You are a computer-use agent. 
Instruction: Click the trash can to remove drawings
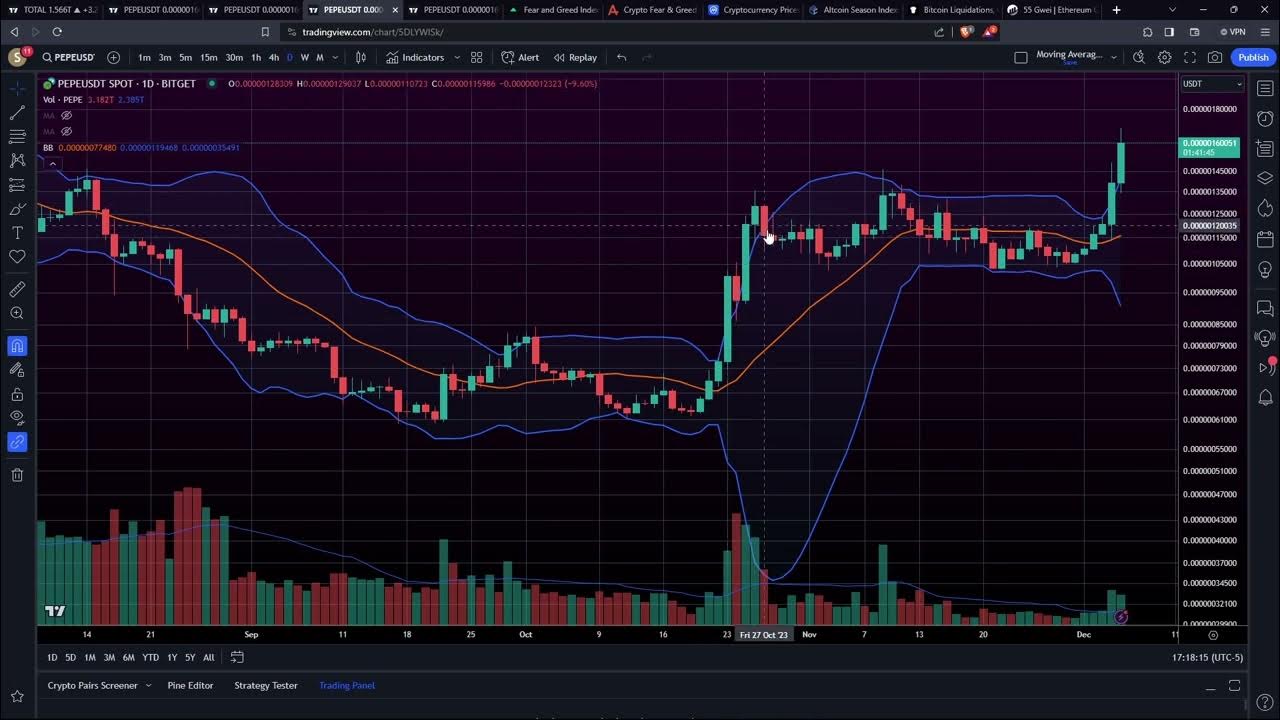click(x=17, y=475)
